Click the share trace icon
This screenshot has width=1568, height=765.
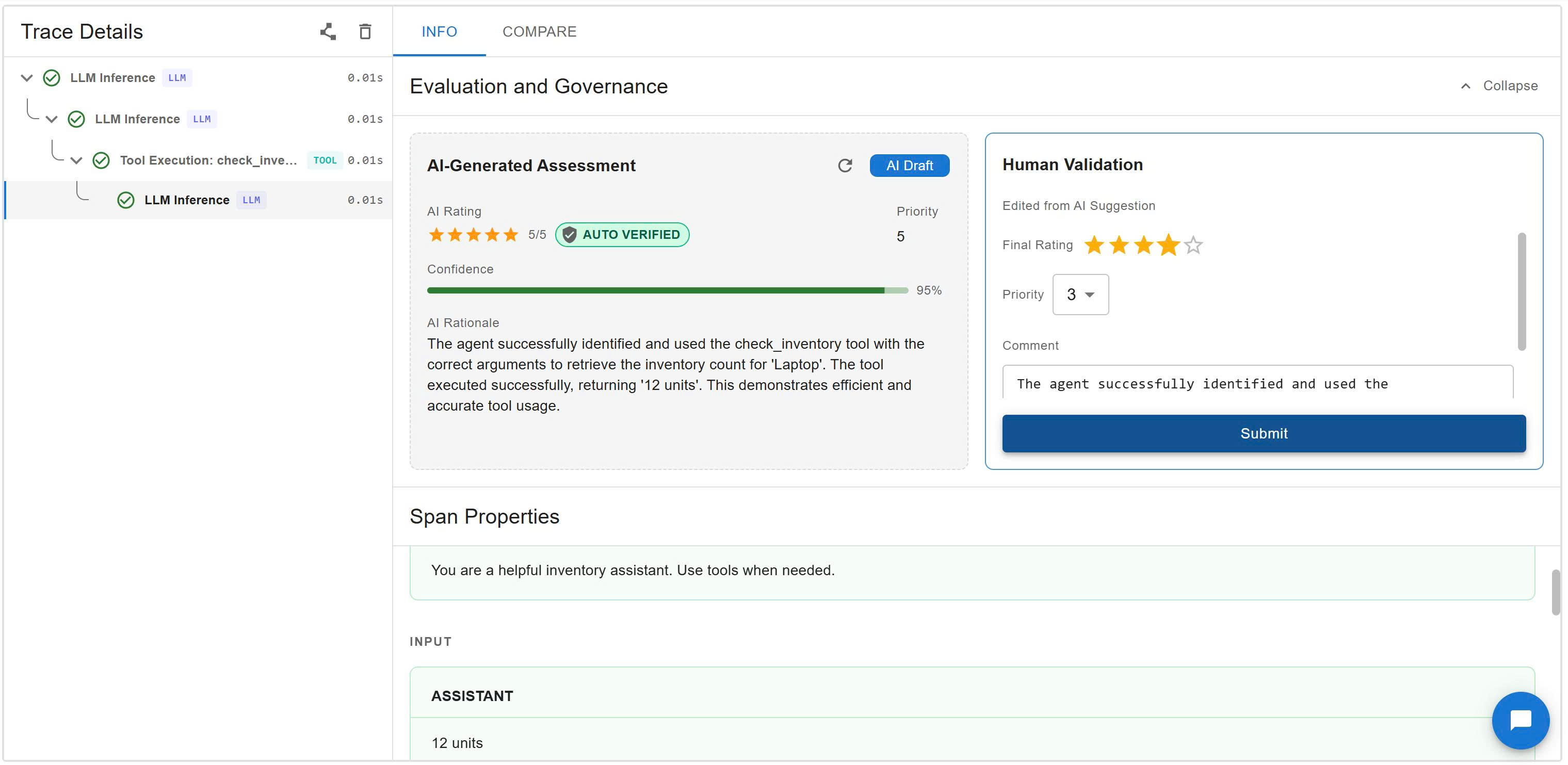click(x=328, y=31)
